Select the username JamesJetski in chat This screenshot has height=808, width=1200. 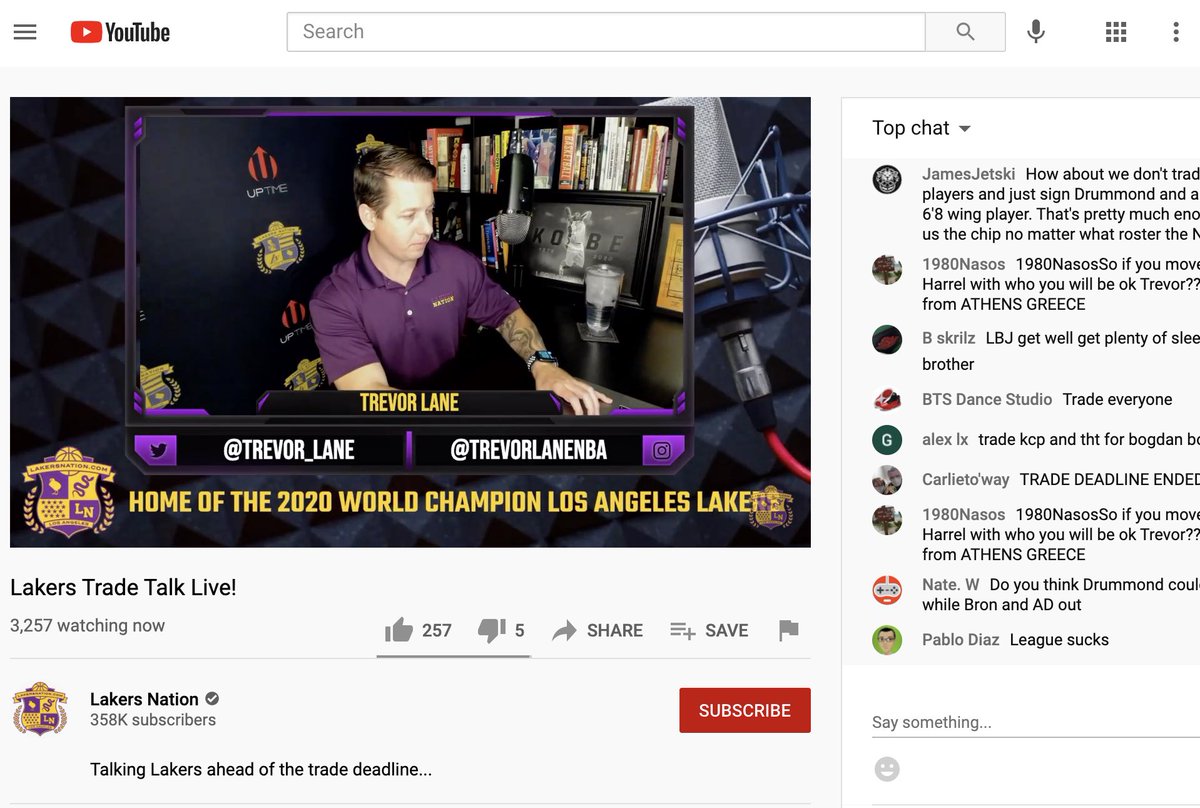(x=968, y=174)
